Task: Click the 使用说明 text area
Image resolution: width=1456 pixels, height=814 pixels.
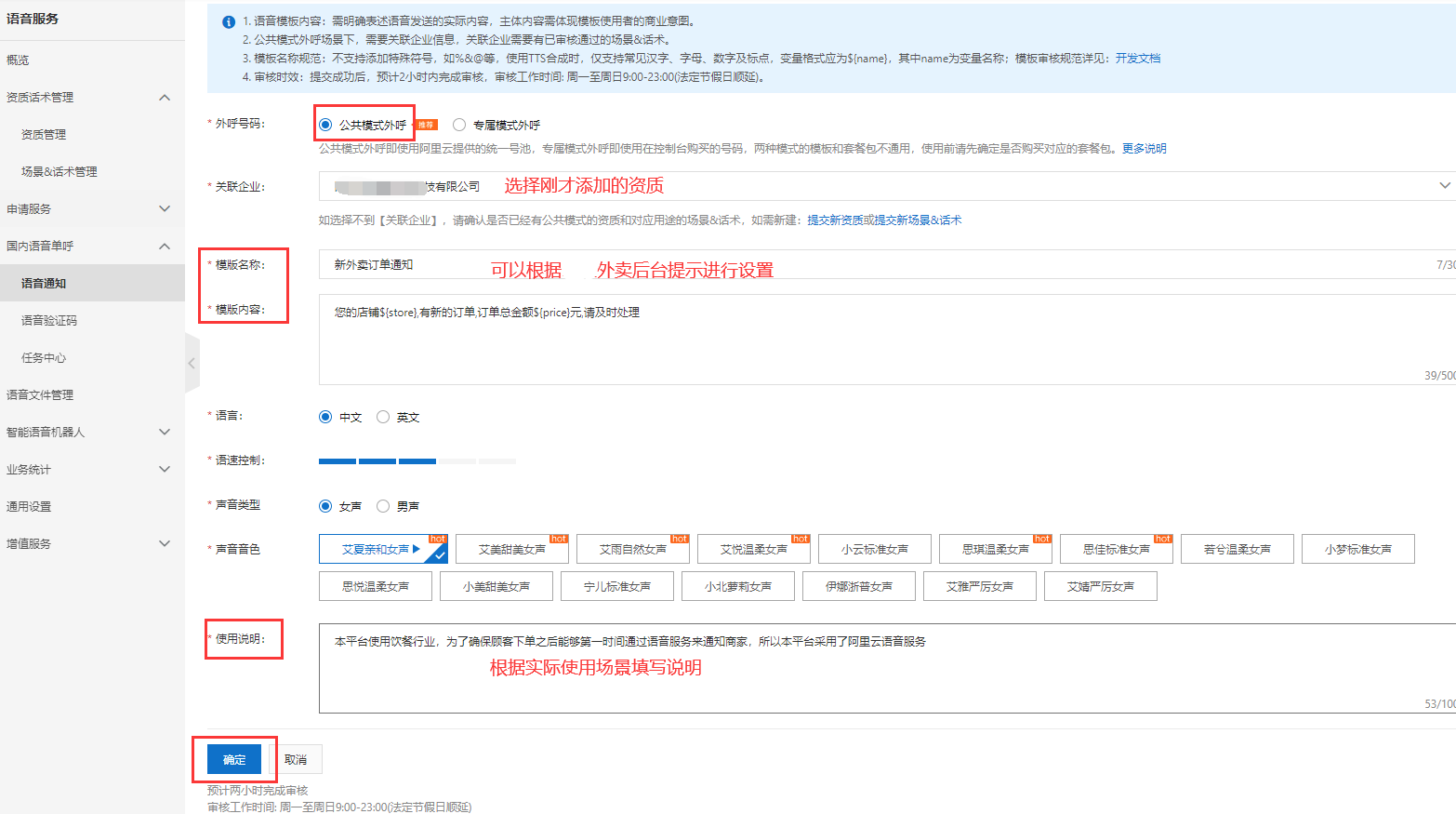Action: tap(887, 668)
